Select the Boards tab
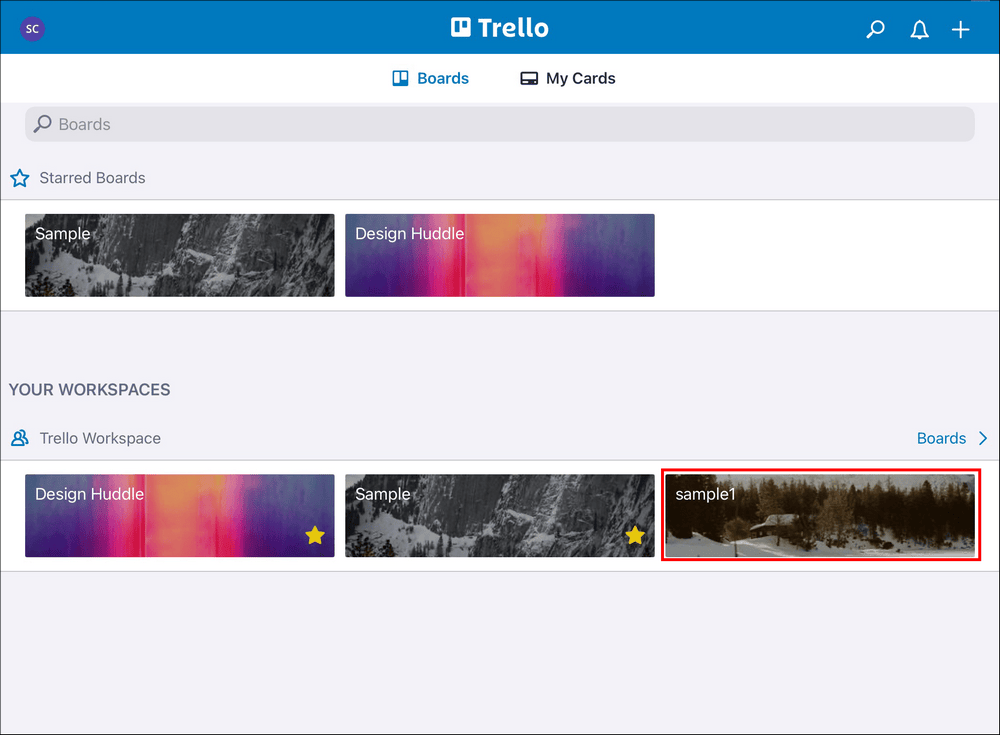1000x735 pixels. coord(431,77)
